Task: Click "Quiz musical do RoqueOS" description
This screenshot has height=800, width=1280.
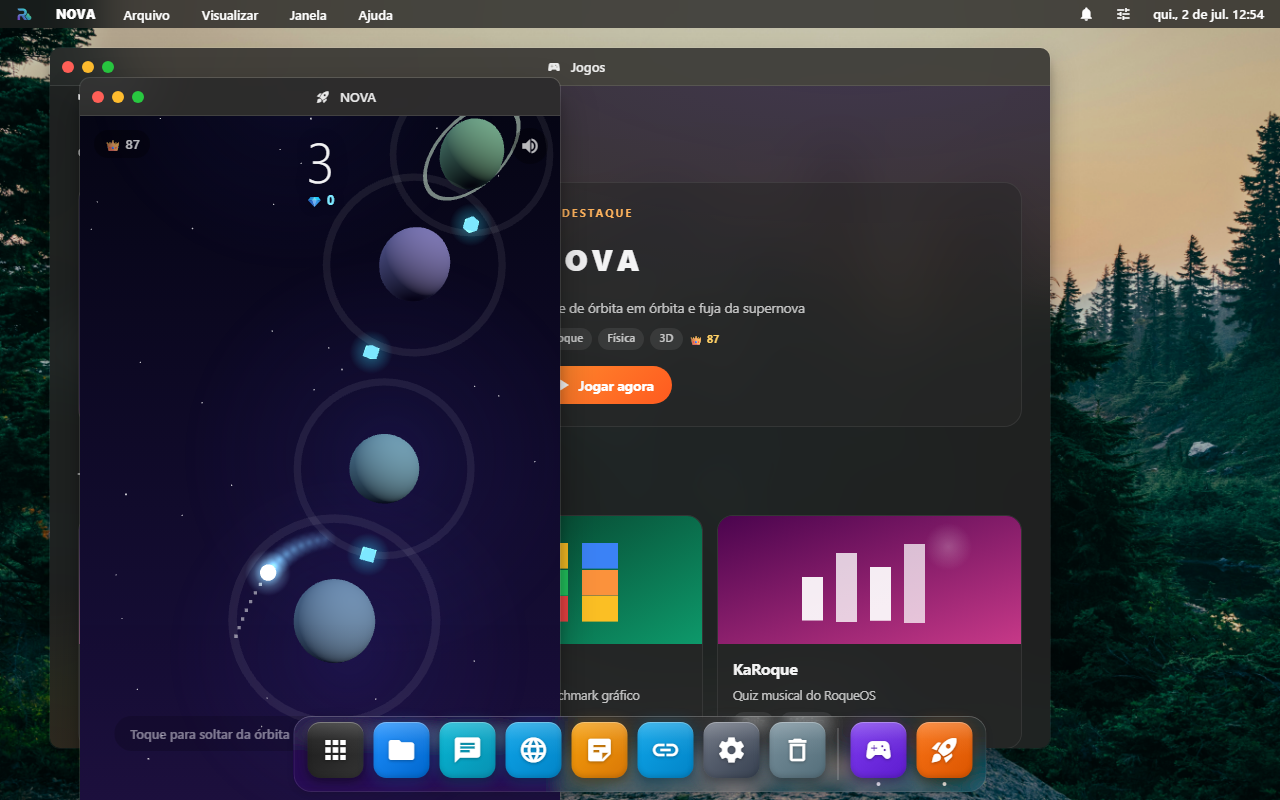Action: tap(804, 695)
